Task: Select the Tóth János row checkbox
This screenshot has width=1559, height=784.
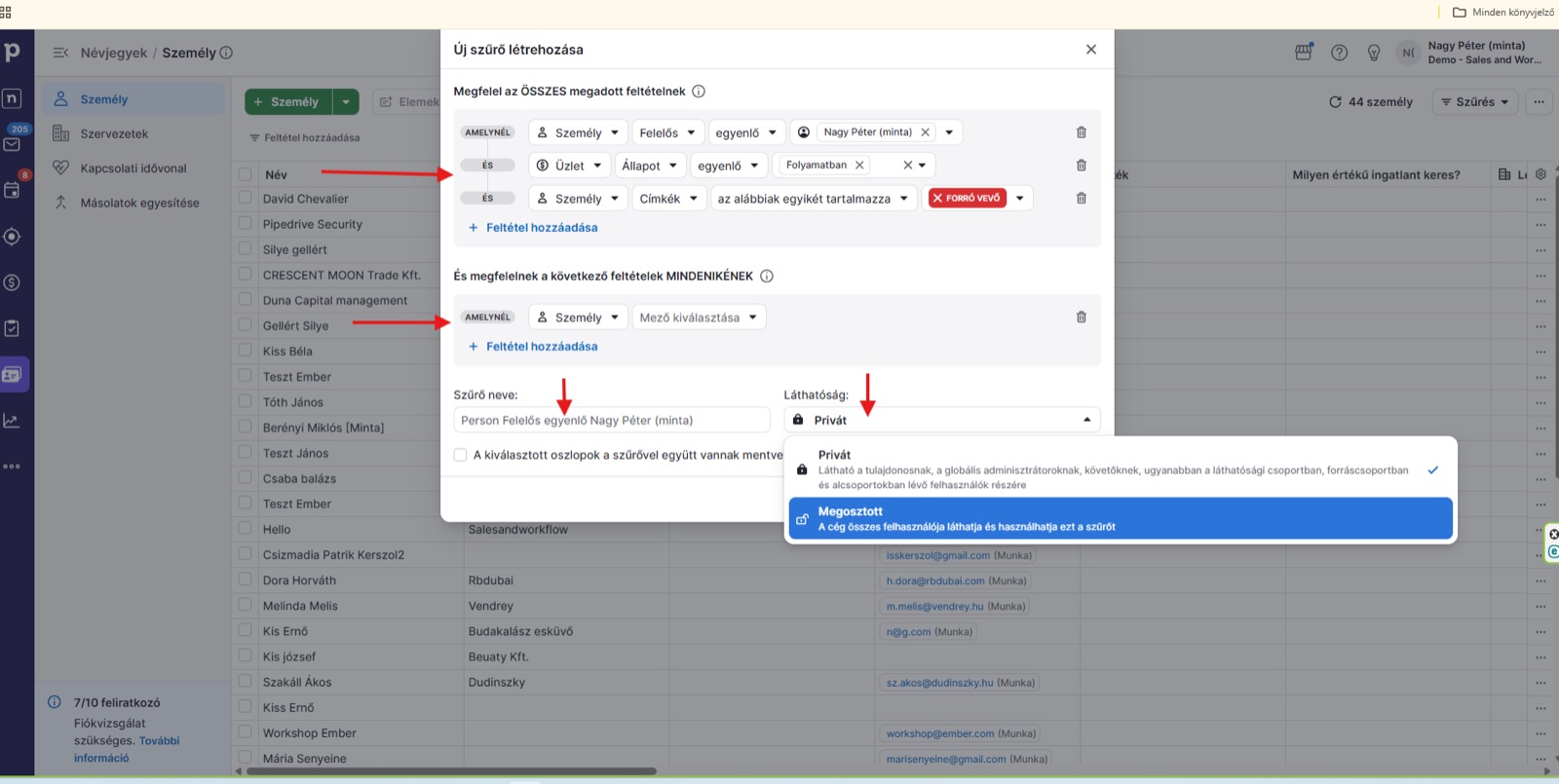Action: [245, 401]
